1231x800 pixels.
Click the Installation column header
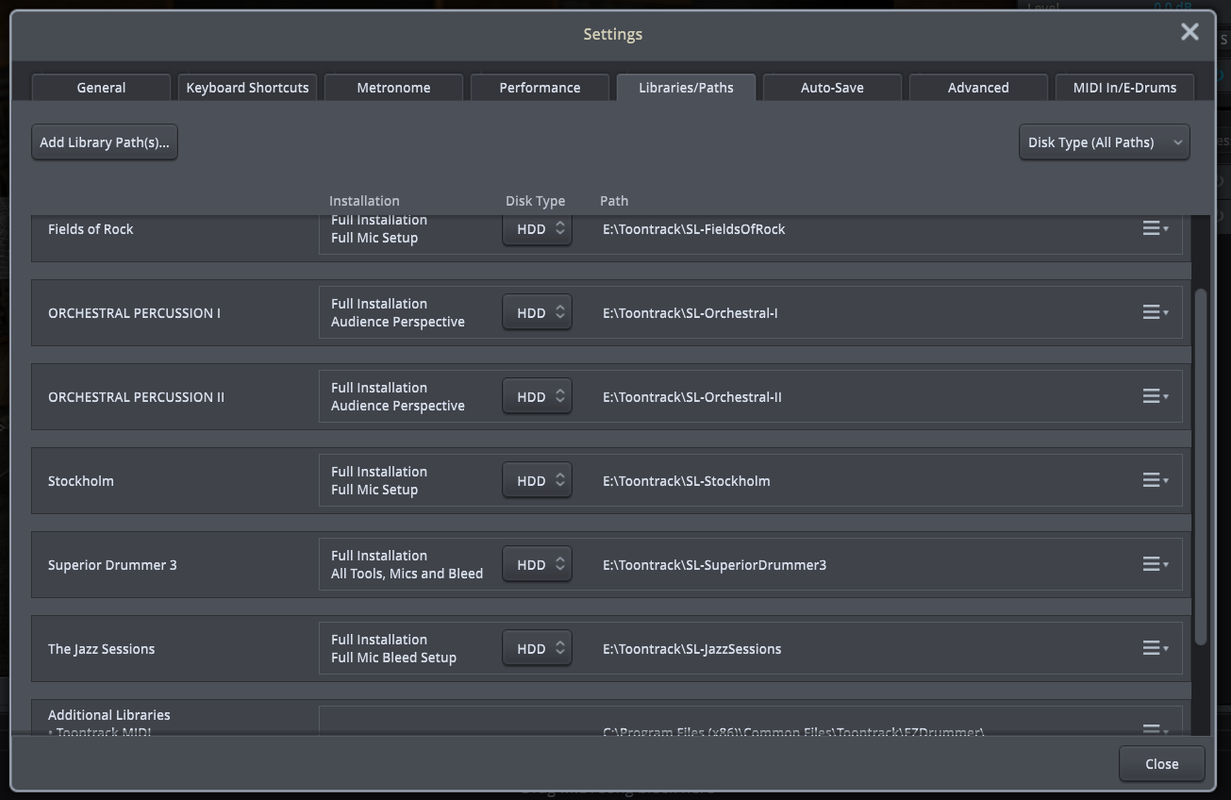pyautogui.click(x=364, y=201)
